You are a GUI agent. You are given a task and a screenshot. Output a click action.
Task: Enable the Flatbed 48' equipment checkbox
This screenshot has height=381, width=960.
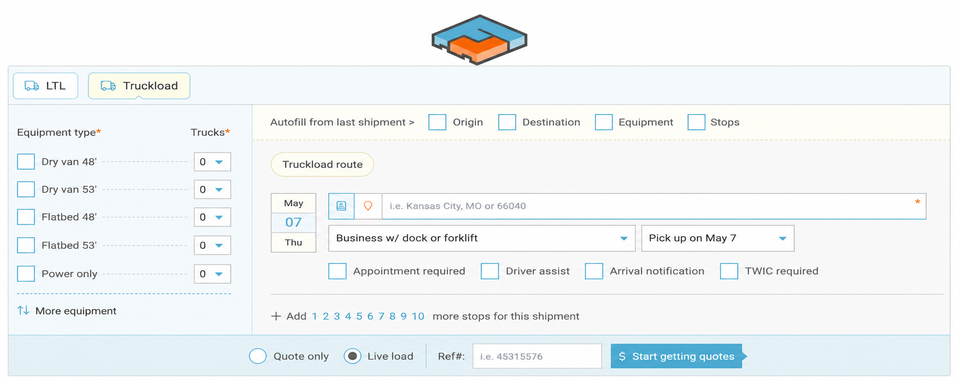click(x=26, y=217)
